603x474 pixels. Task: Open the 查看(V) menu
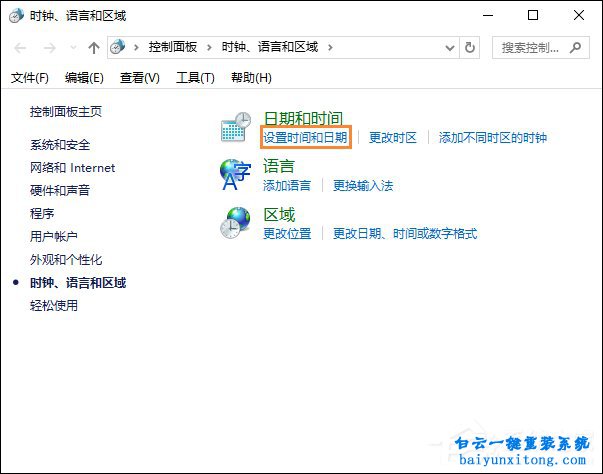[140, 78]
